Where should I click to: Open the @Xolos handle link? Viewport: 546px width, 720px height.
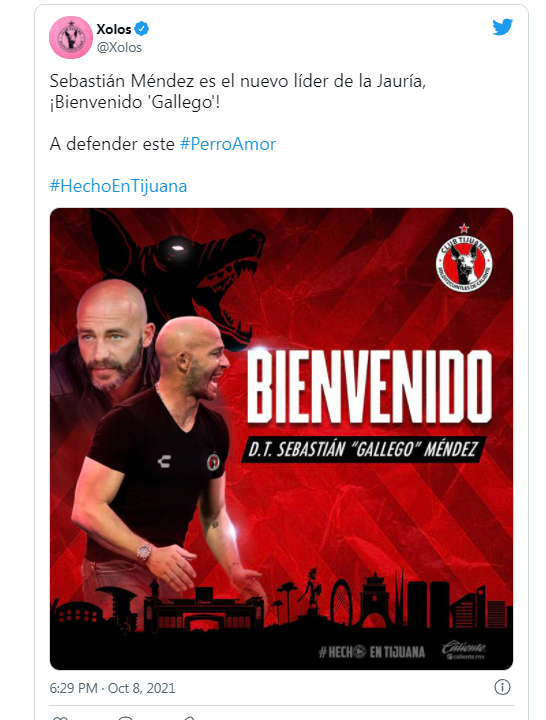pos(119,47)
